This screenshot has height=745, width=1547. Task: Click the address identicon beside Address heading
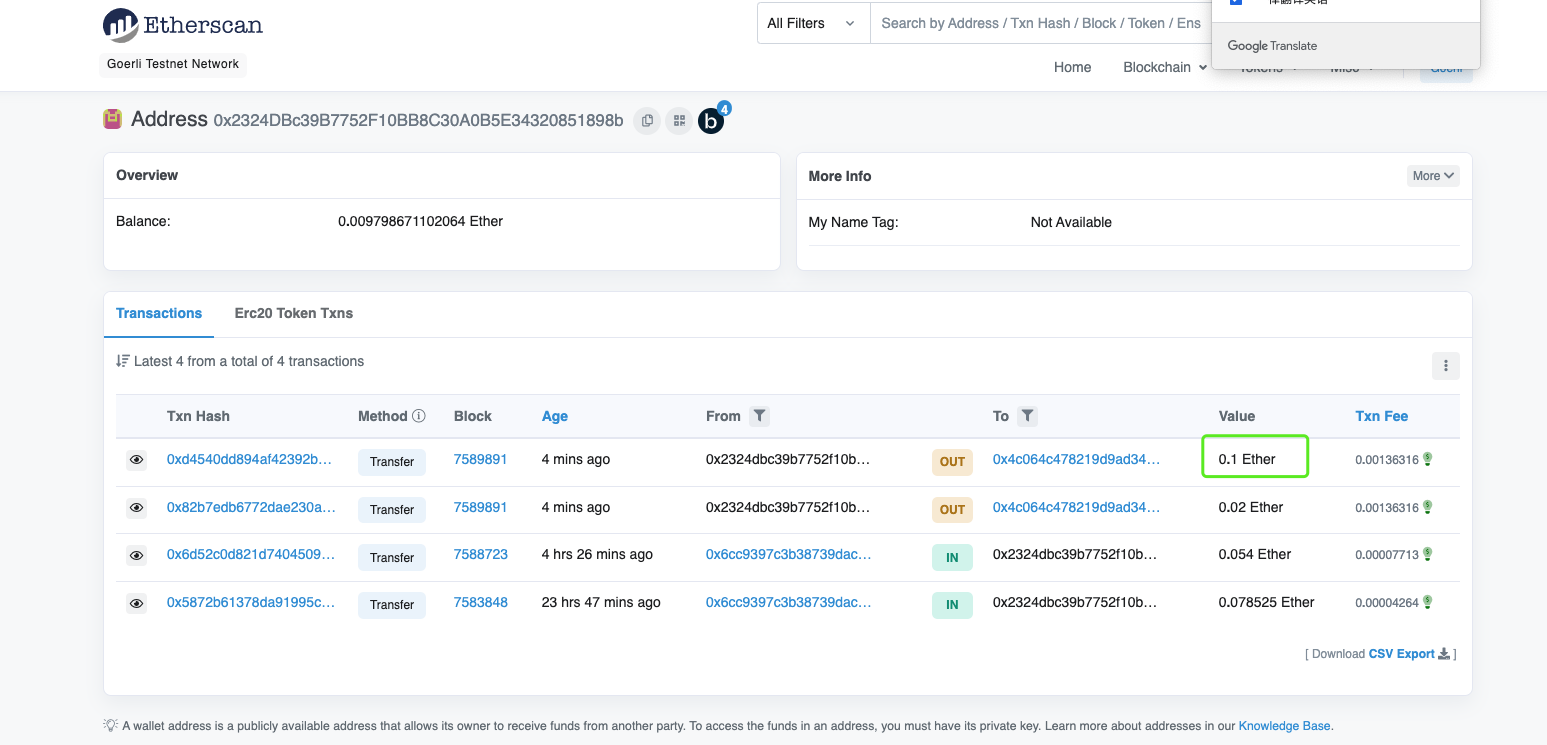coord(112,120)
